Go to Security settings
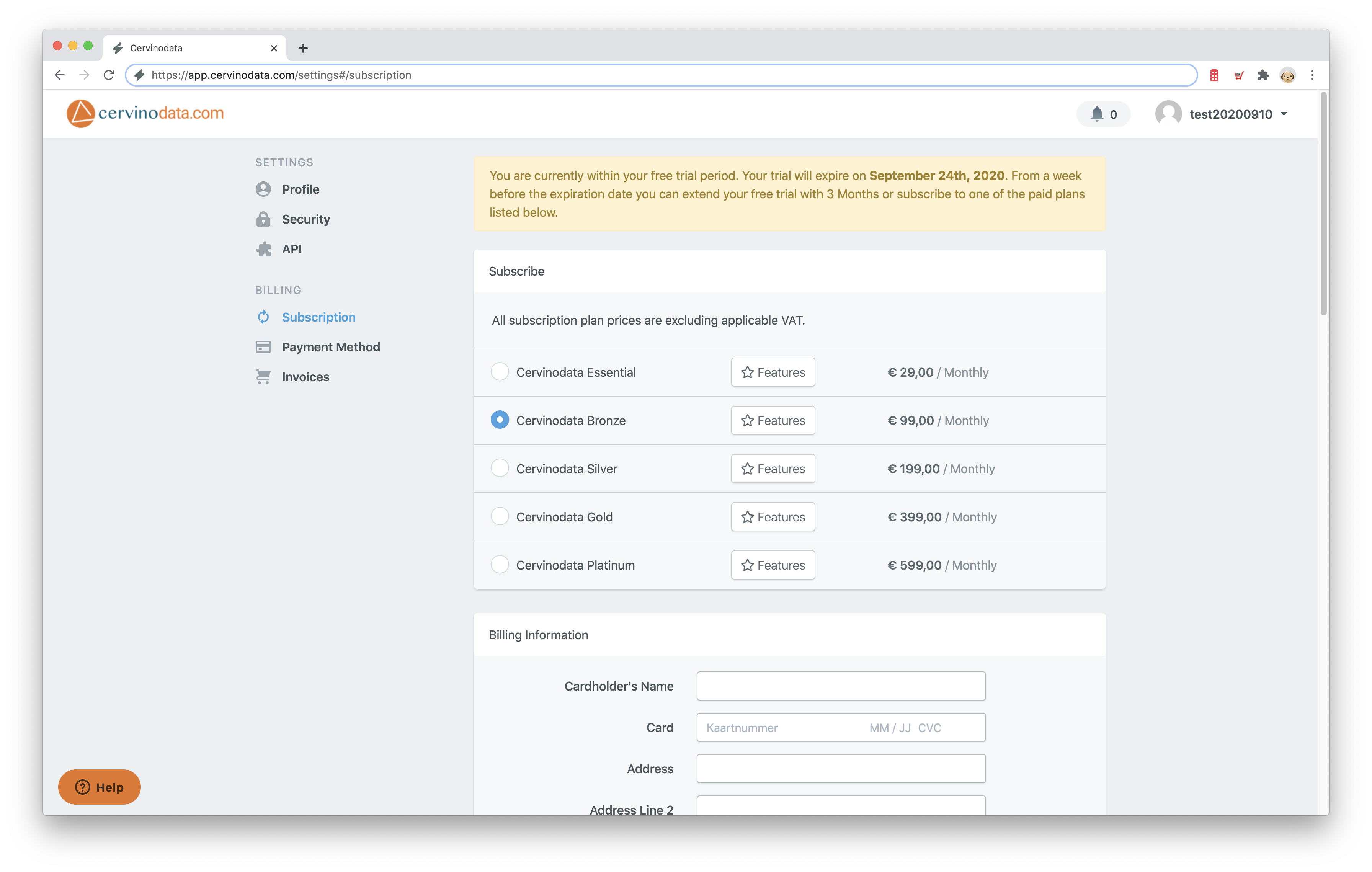Viewport: 1372px width, 872px height. tap(306, 219)
